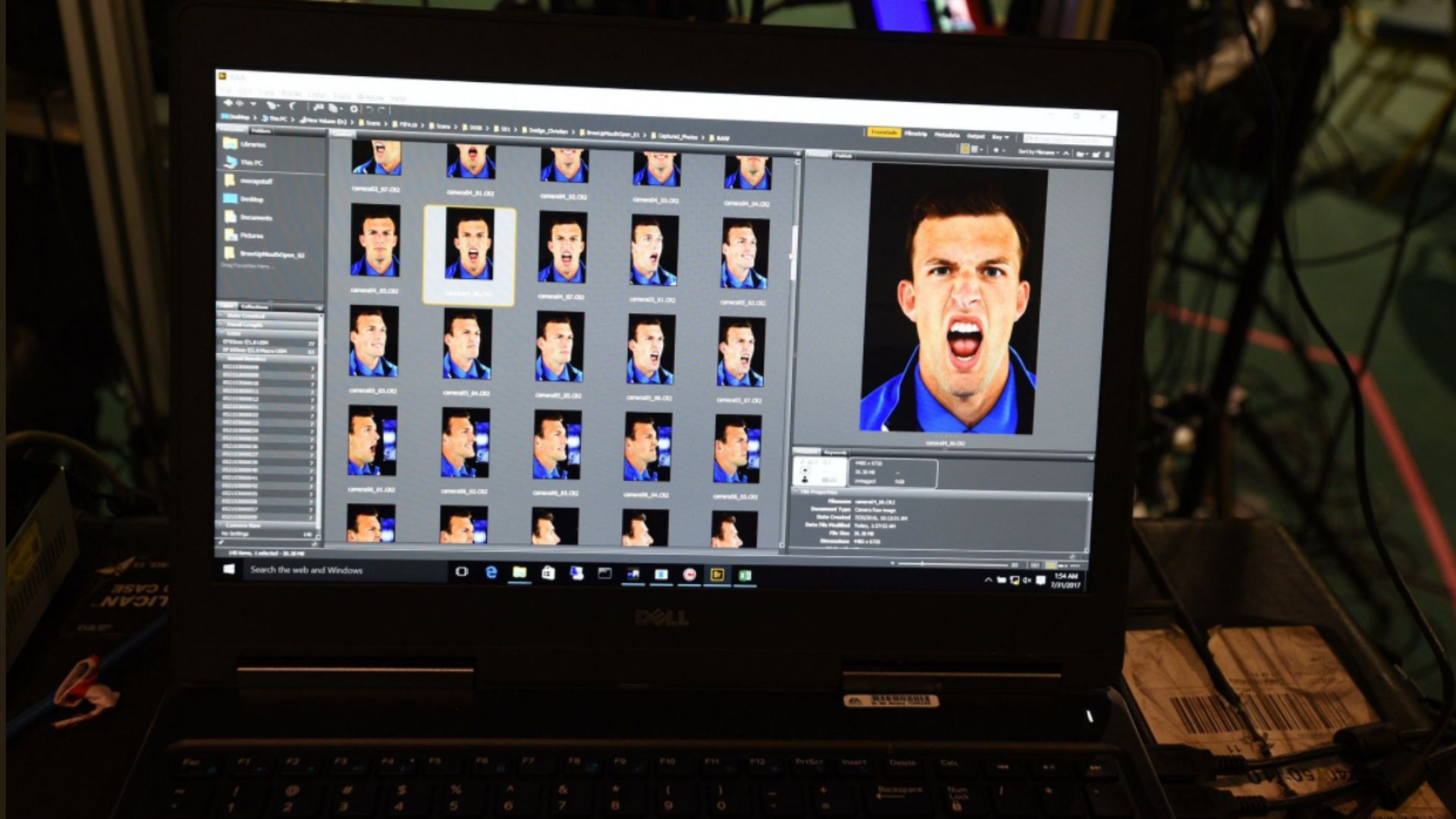Click the filter by rating star icon
This screenshot has height=819, width=1456.
[x=996, y=149]
